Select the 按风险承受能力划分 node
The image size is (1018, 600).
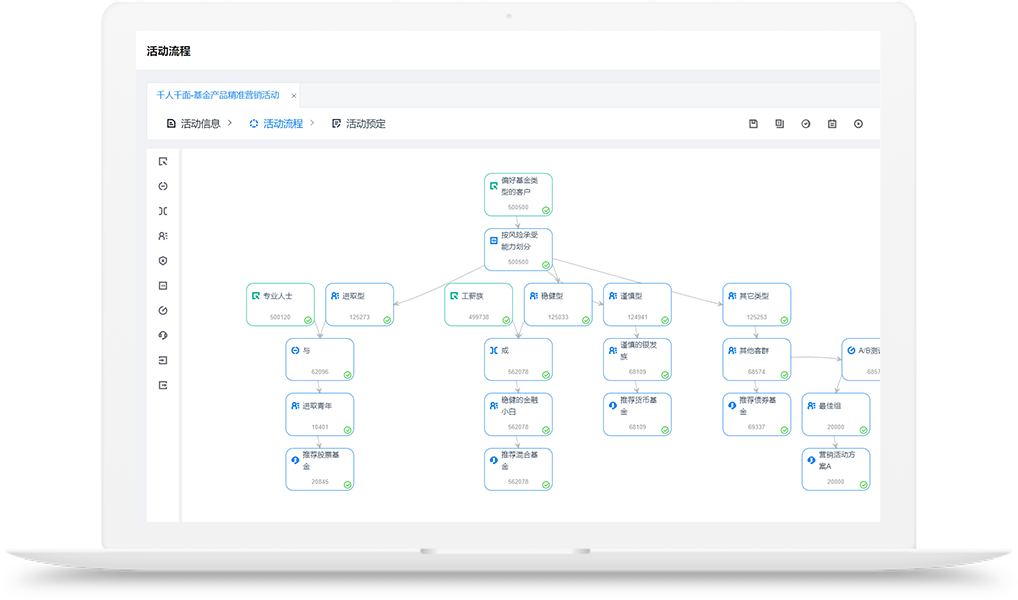(518, 249)
